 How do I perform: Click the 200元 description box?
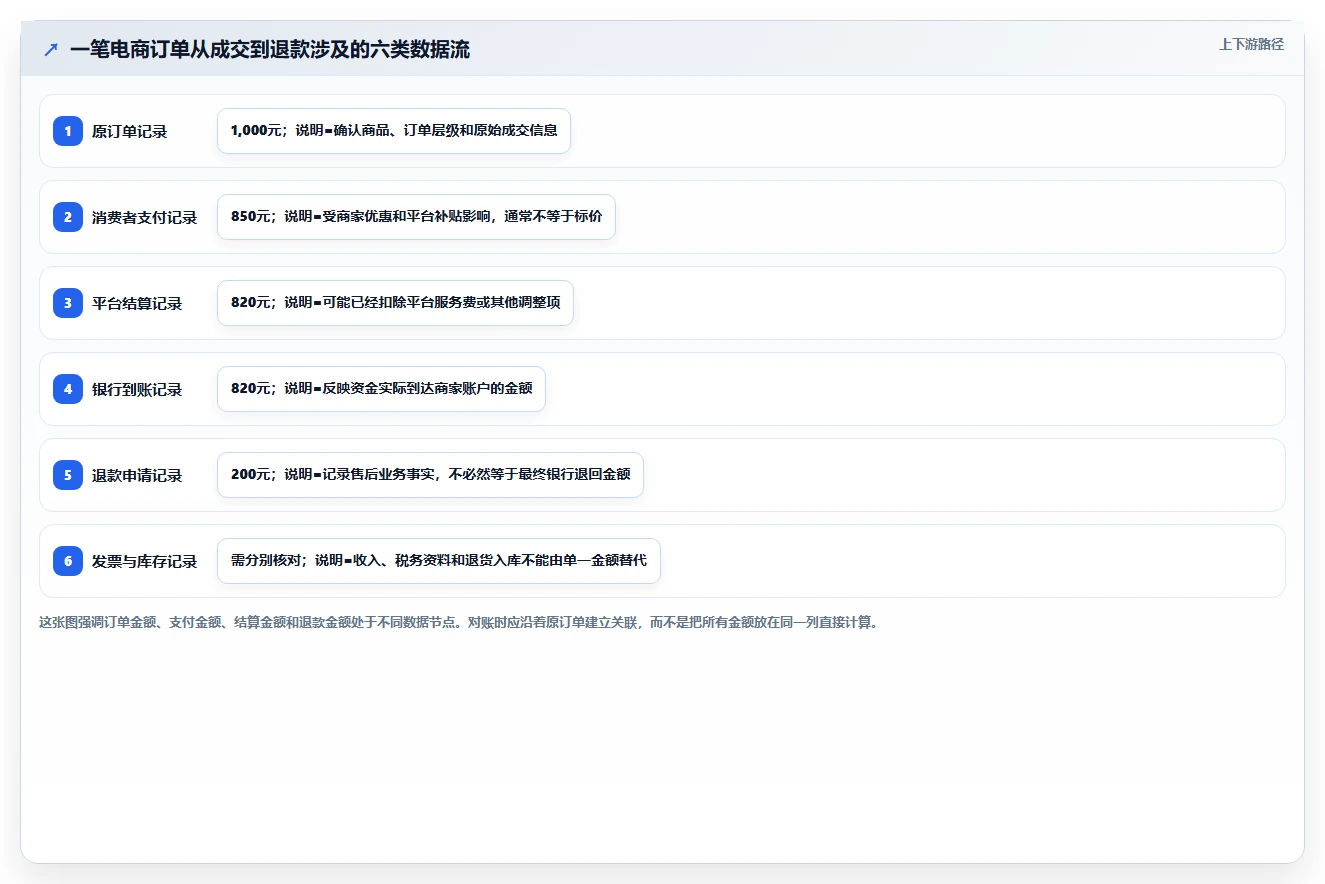tap(430, 475)
